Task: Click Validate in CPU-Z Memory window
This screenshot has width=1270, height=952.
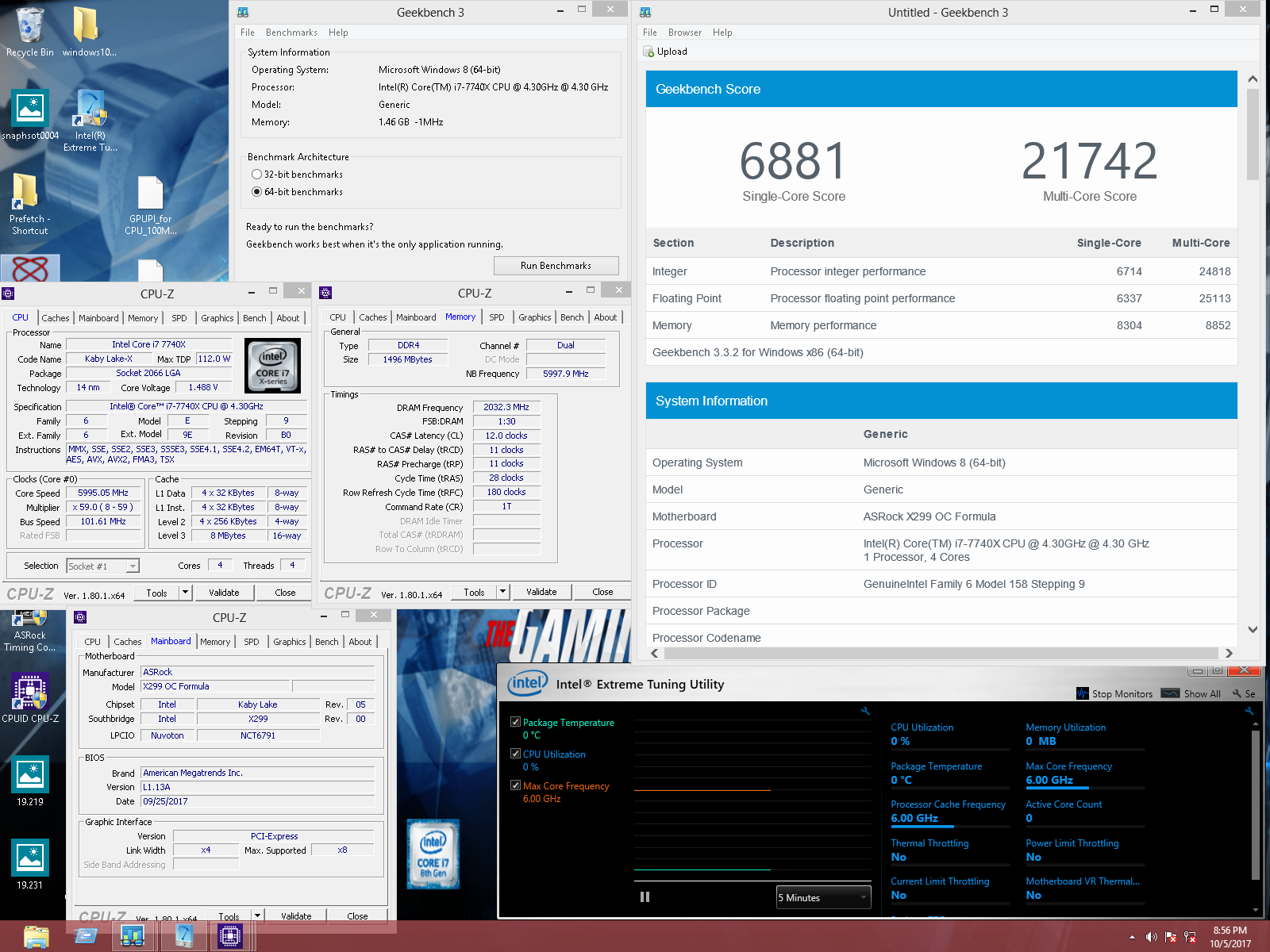Action: (x=541, y=592)
